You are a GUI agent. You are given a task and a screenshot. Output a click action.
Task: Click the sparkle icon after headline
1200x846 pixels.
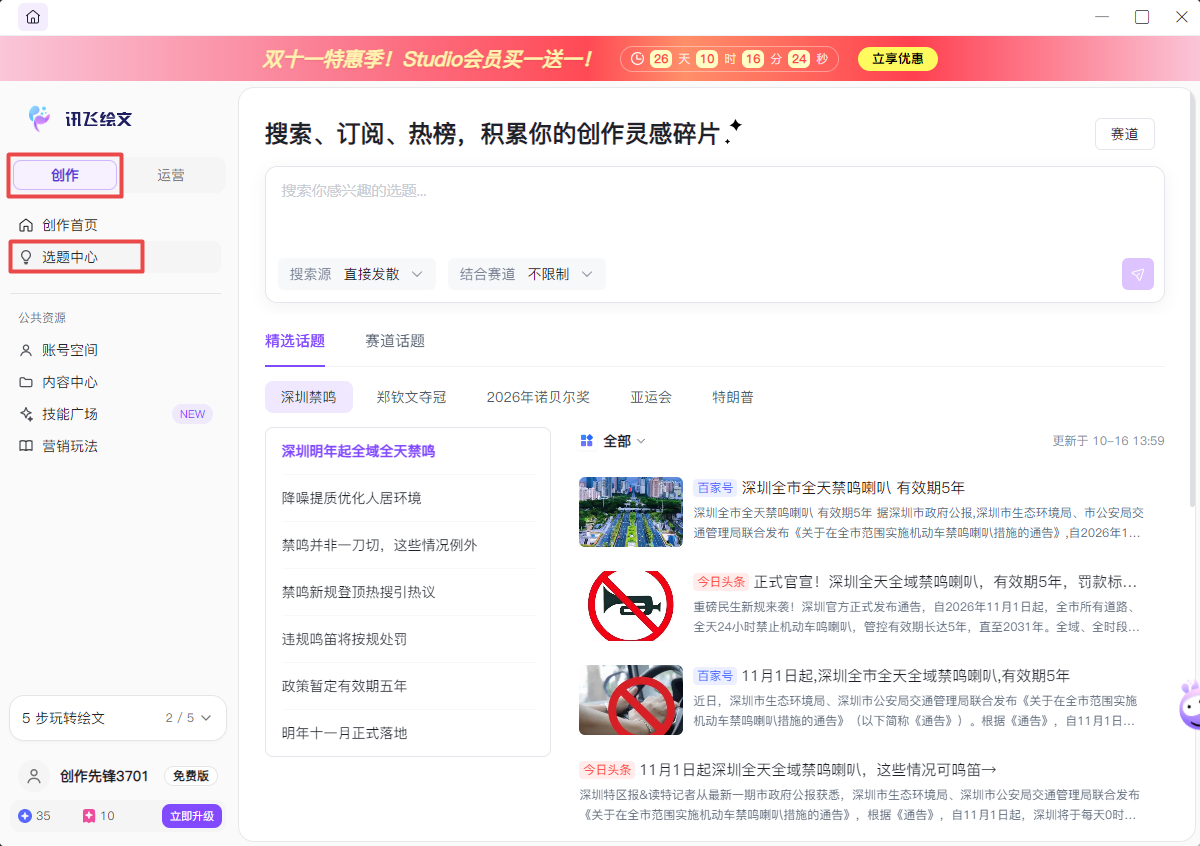734,131
